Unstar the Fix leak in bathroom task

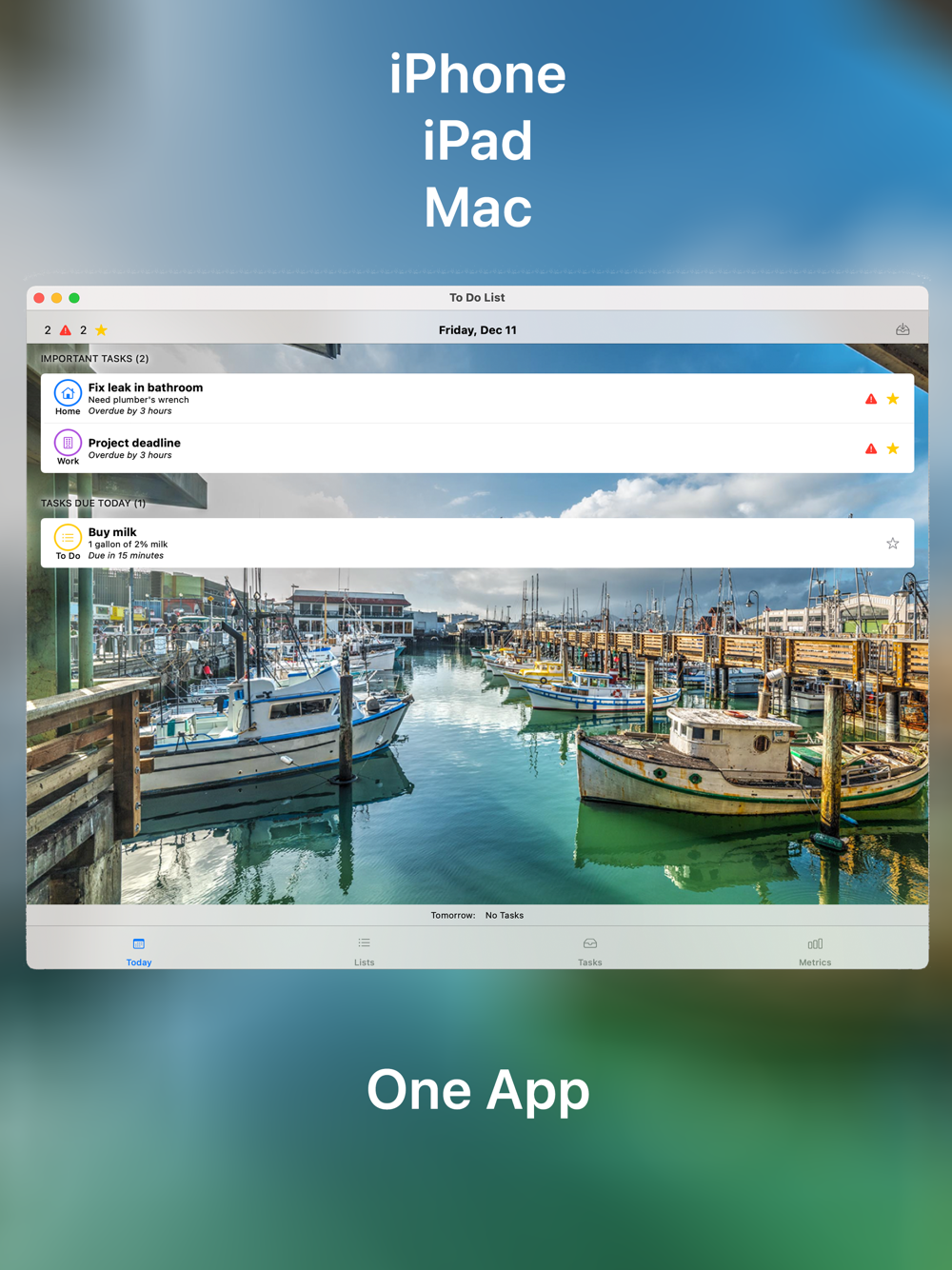tap(893, 399)
